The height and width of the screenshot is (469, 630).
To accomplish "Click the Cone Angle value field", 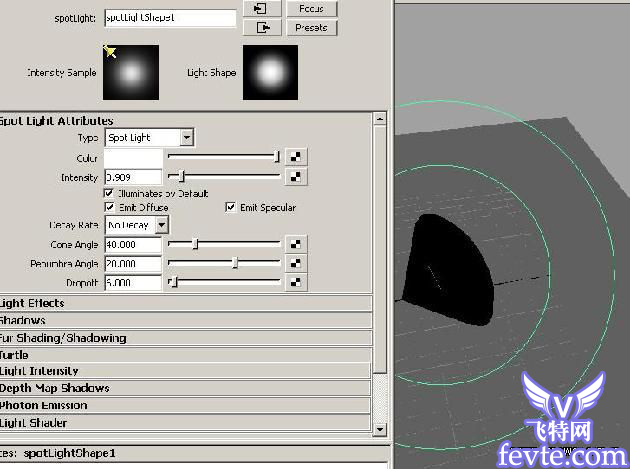I will 133,244.
